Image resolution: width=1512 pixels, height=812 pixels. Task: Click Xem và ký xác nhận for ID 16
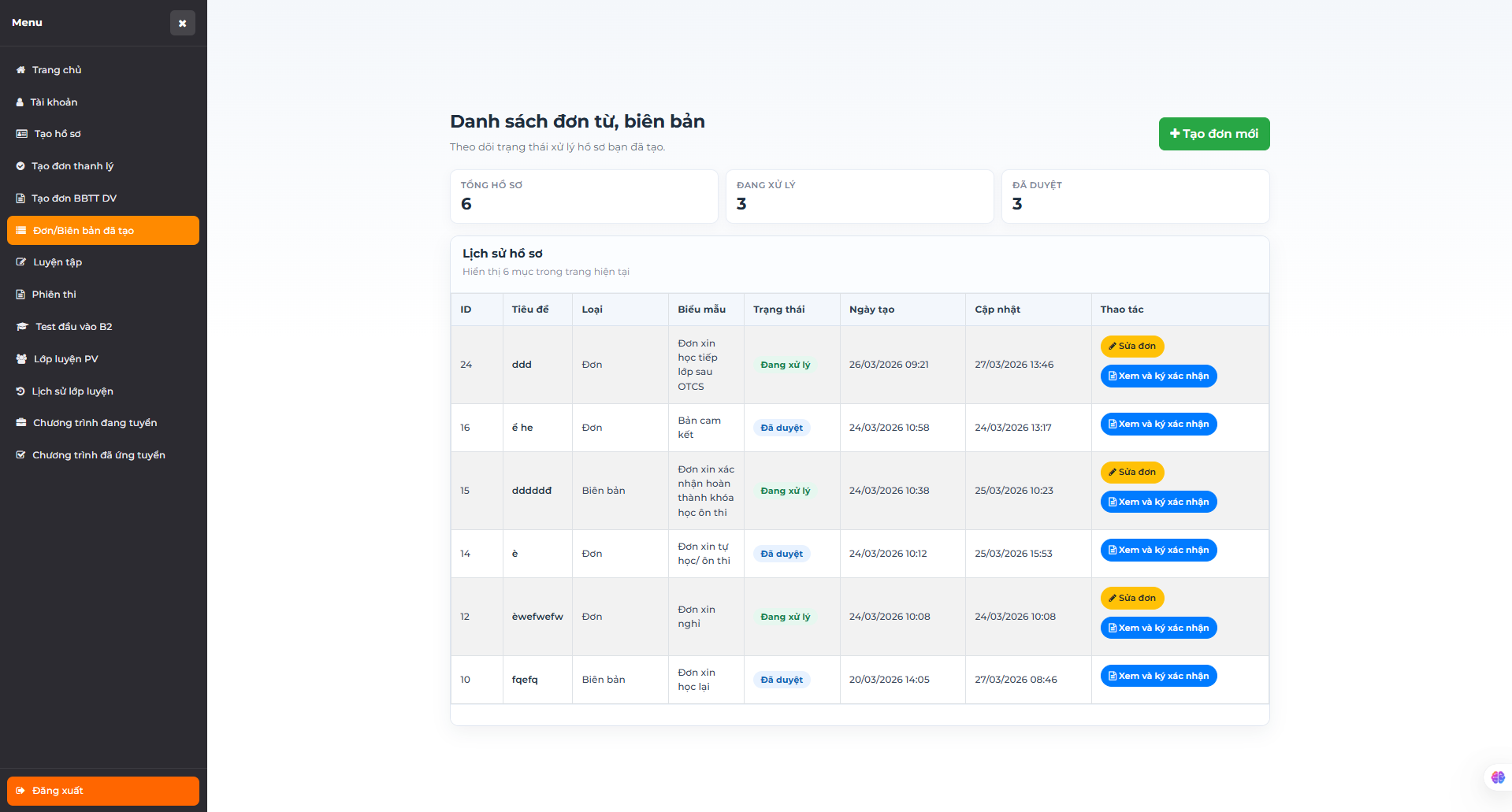[1158, 425]
